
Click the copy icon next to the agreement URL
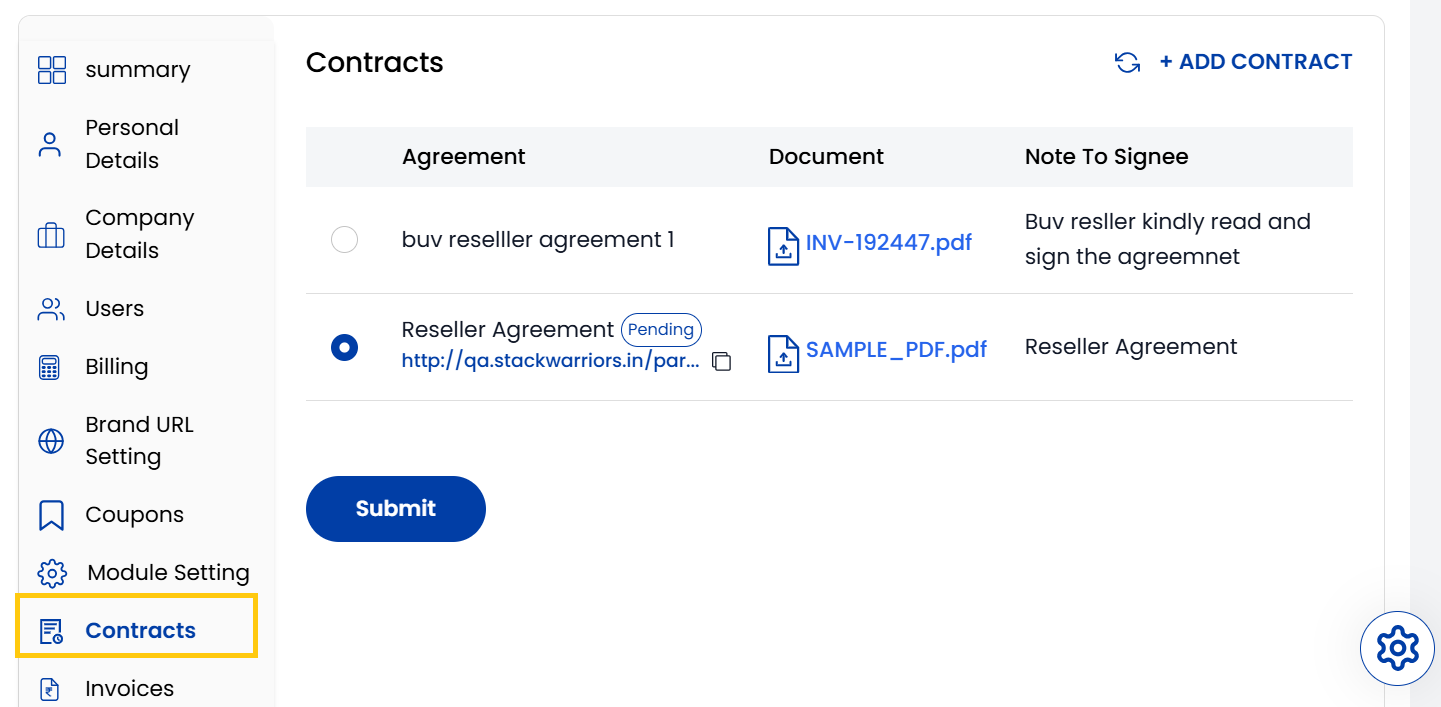pyautogui.click(x=722, y=362)
